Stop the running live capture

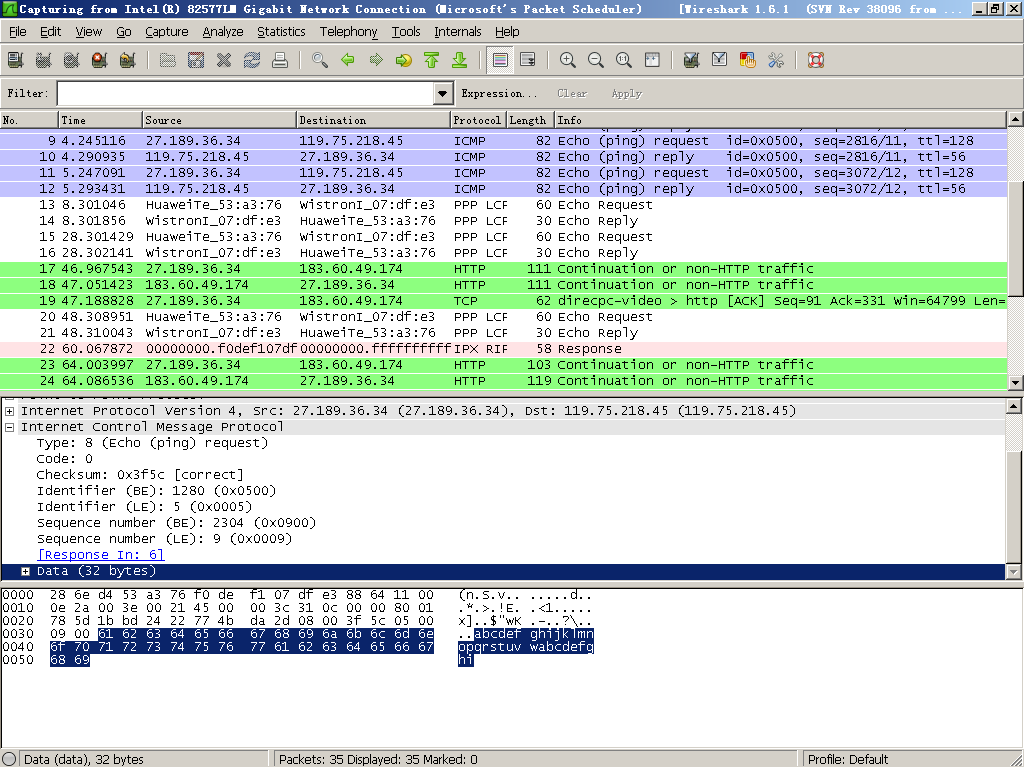pos(99,60)
